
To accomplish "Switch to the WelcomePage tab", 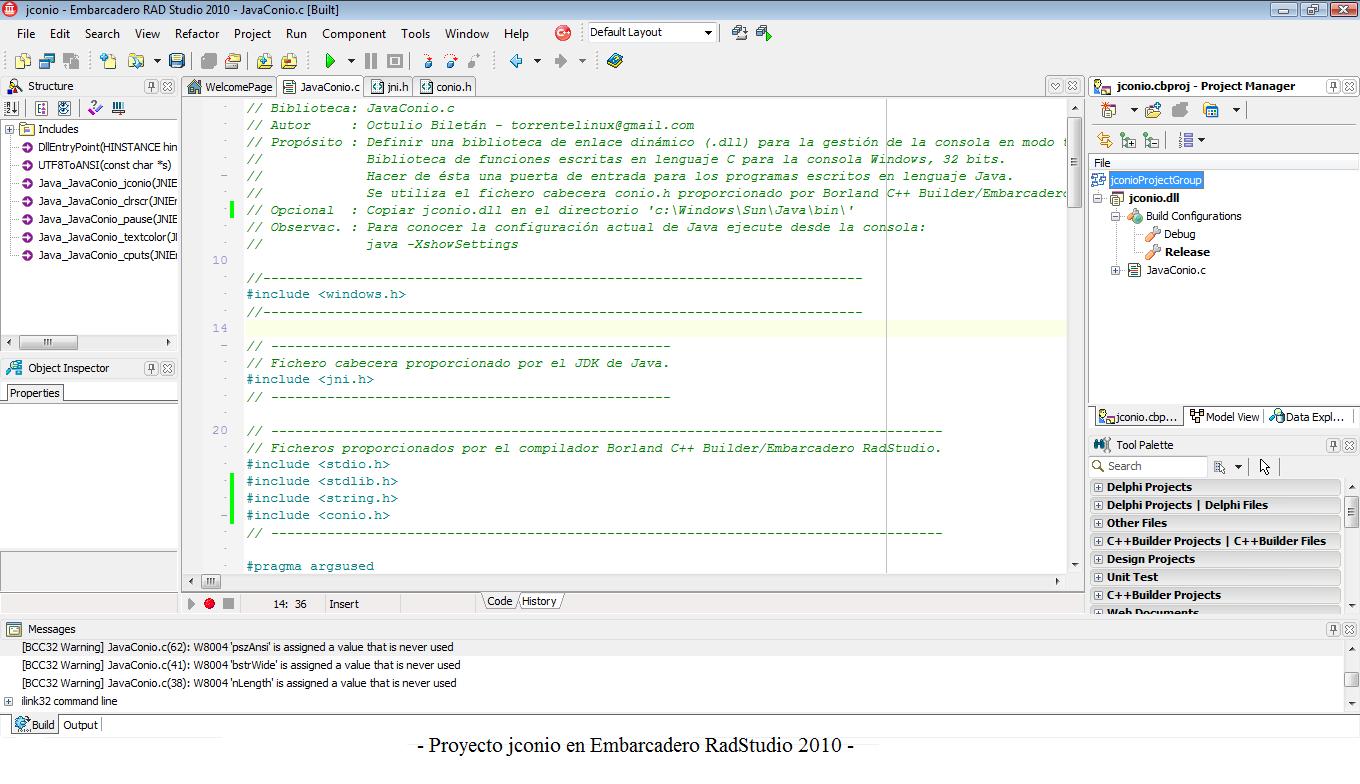I will point(230,87).
